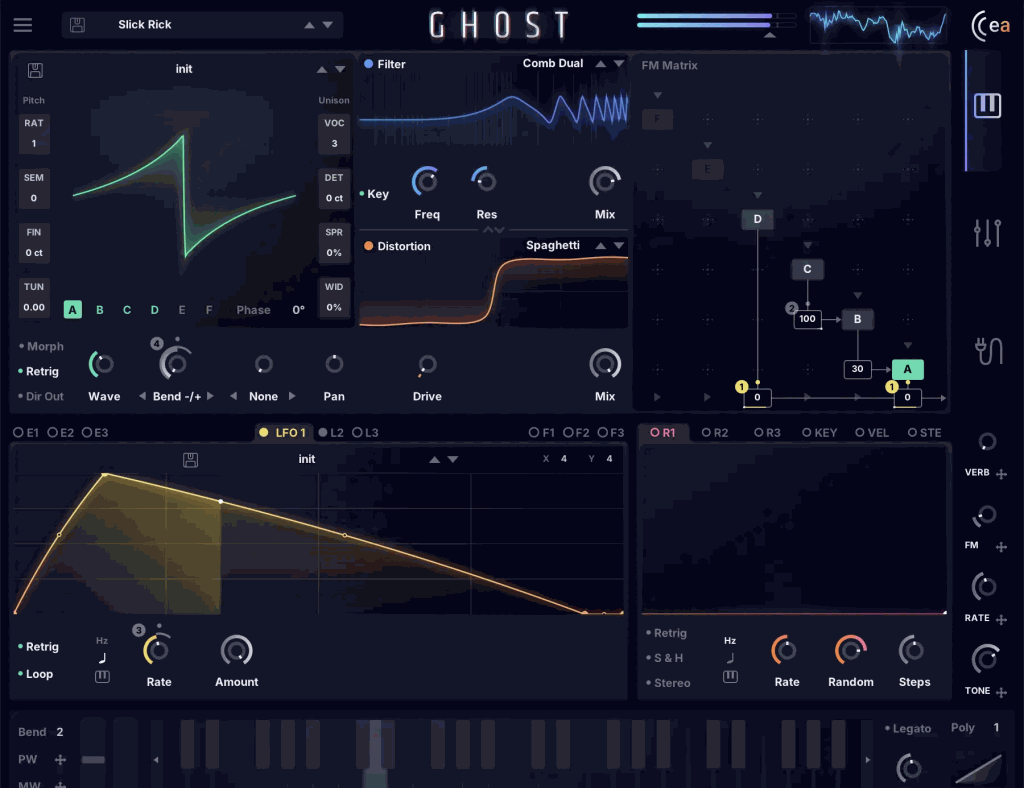1024x788 pixels.
Task: Open the effects plug cable panel icon
Action: point(988,351)
